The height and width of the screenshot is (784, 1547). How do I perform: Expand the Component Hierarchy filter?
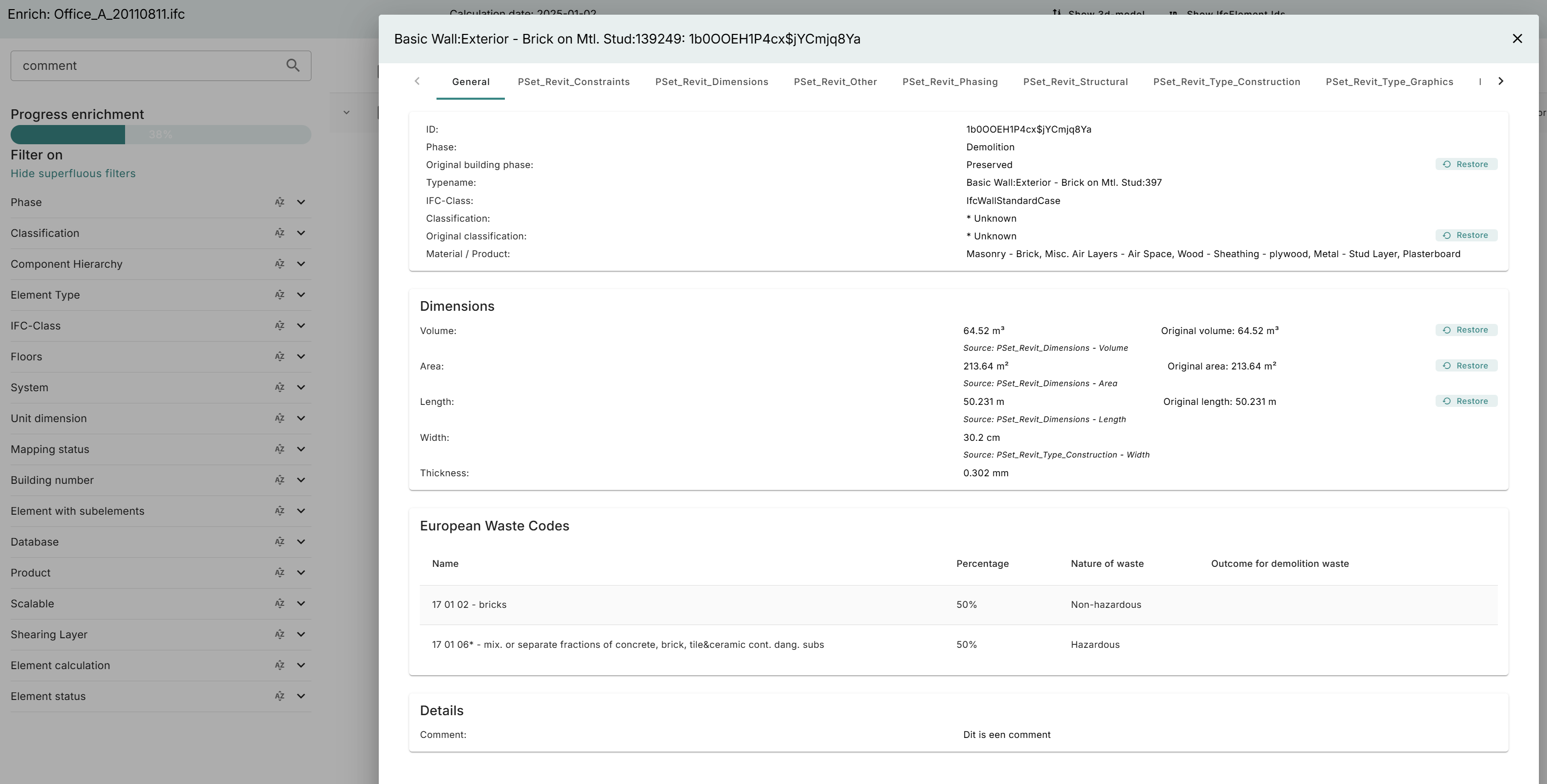301,264
